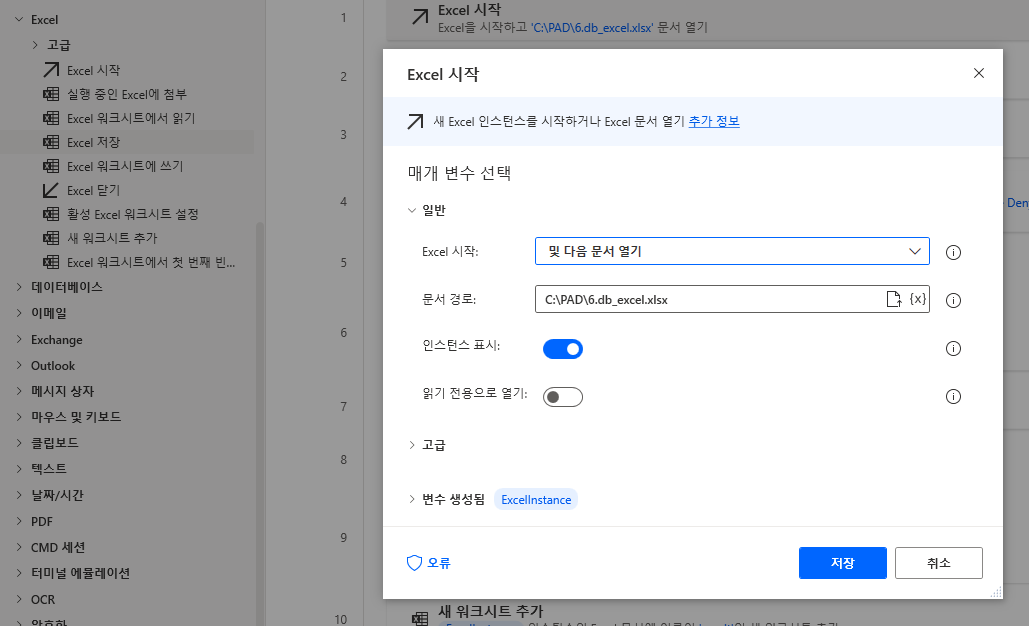This screenshot has width=1029, height=626.
Task: Expand the 마우스 및 키보드 group
Action: pos(19,417)
